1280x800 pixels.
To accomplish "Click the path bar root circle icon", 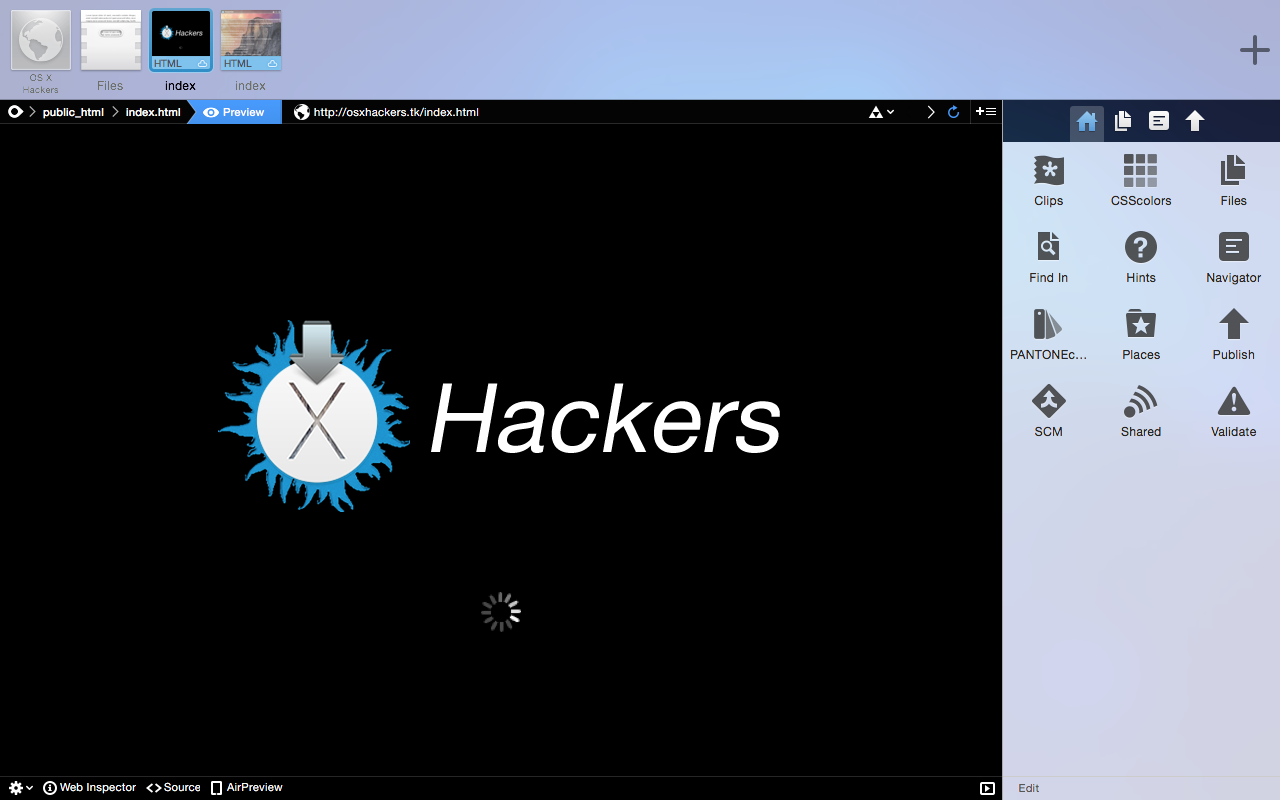I will pos(15,112).
